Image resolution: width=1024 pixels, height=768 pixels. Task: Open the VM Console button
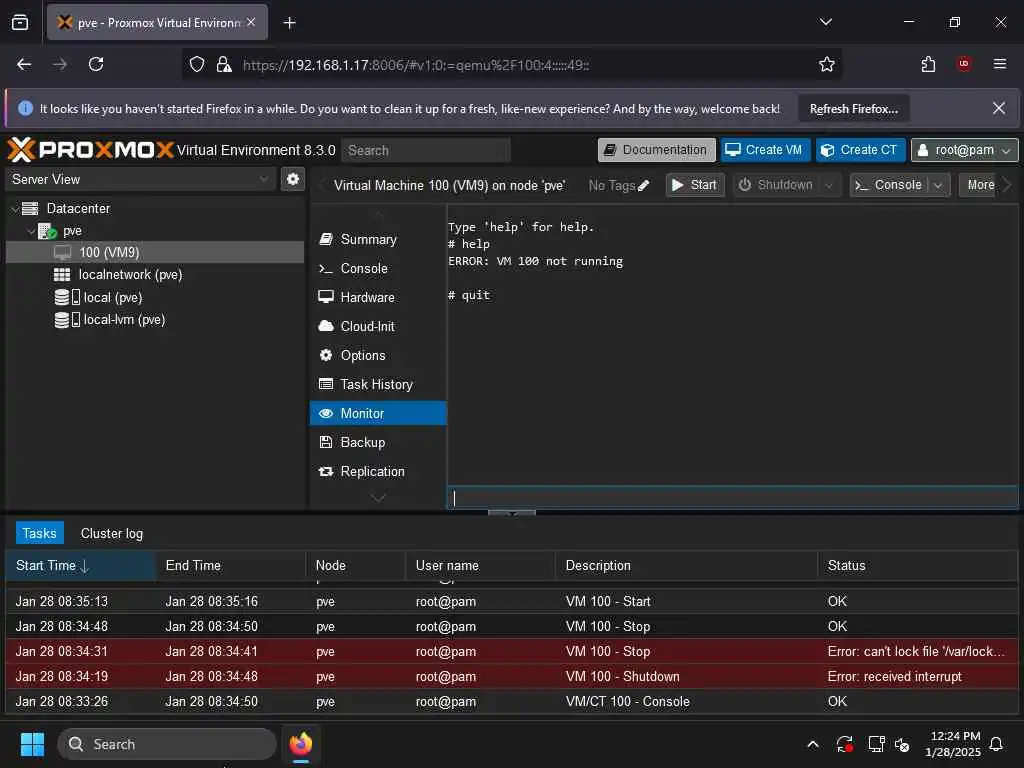[x=890, y=185]
